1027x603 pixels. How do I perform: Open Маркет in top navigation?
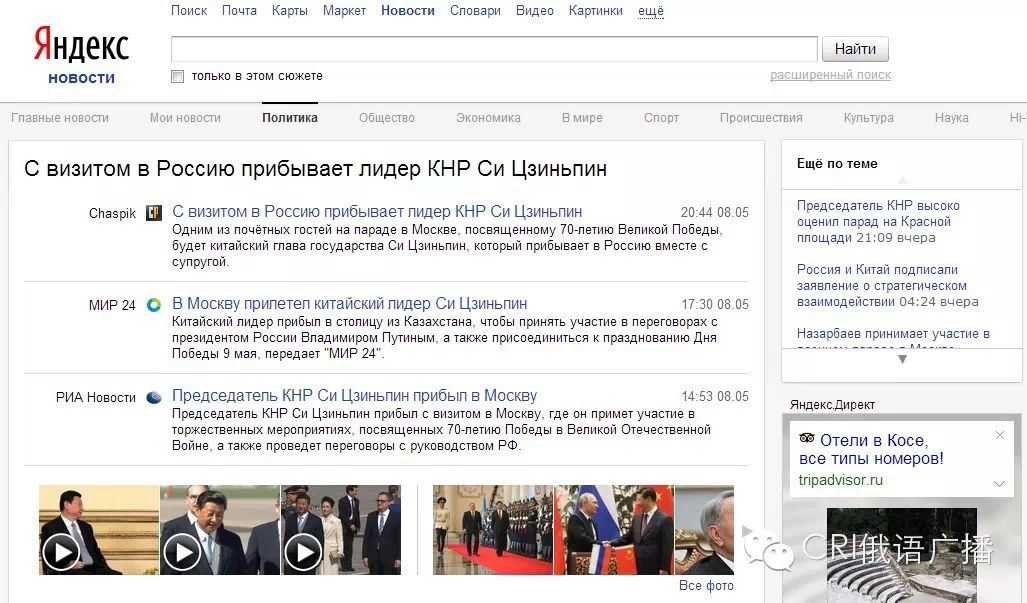(x=345, y=10)
